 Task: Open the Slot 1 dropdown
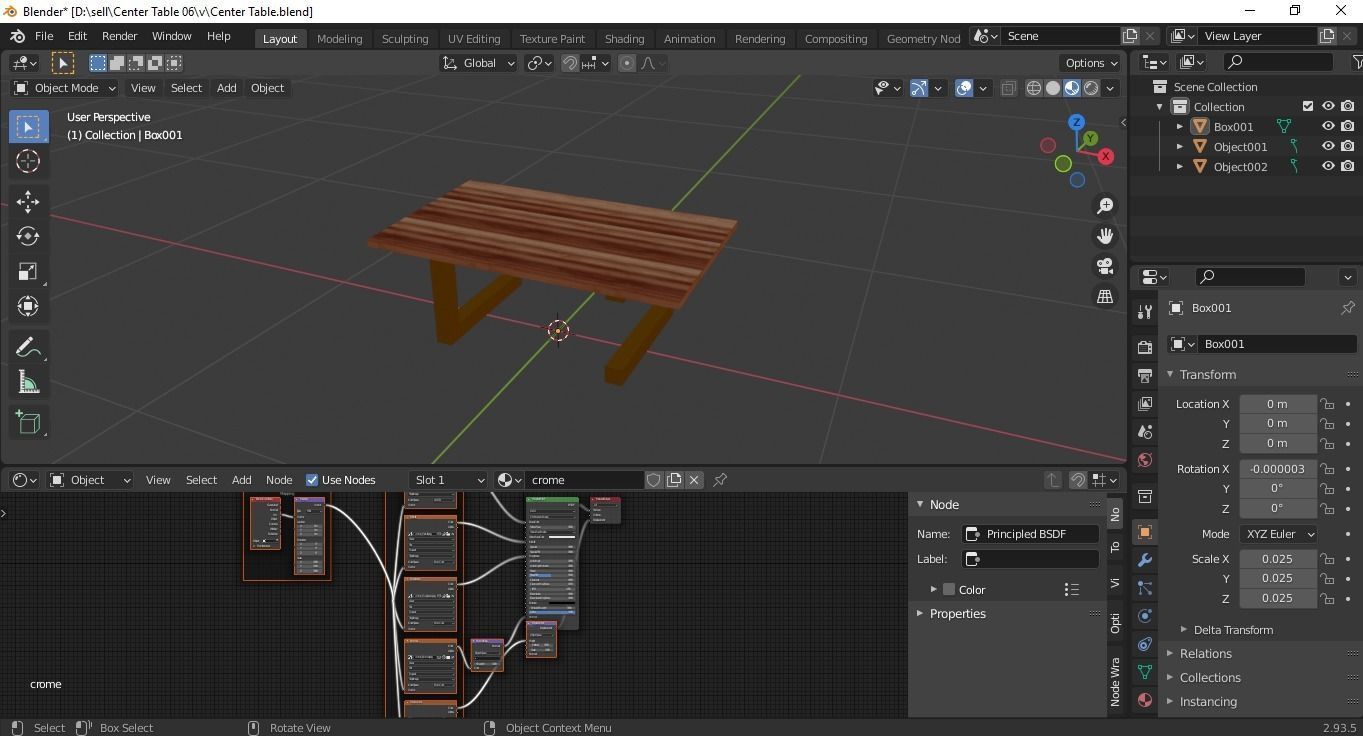[x=448, y=480]
